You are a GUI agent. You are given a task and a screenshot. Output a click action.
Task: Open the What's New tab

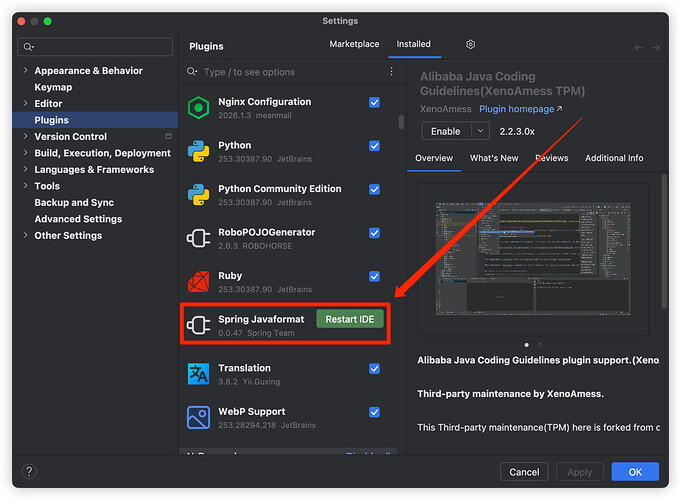click(494, 158)
